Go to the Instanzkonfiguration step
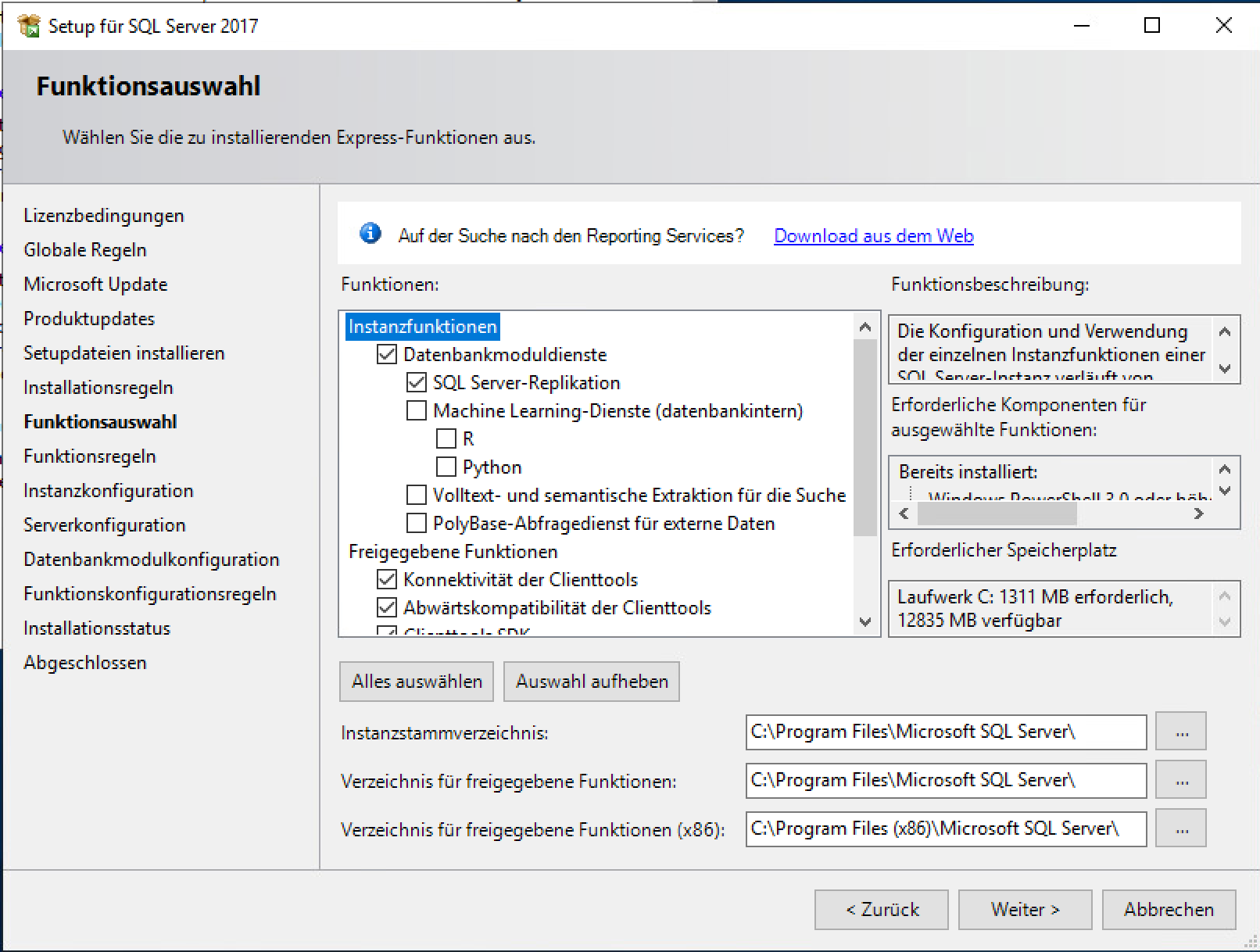1260x952 pixels. (108, 491)
